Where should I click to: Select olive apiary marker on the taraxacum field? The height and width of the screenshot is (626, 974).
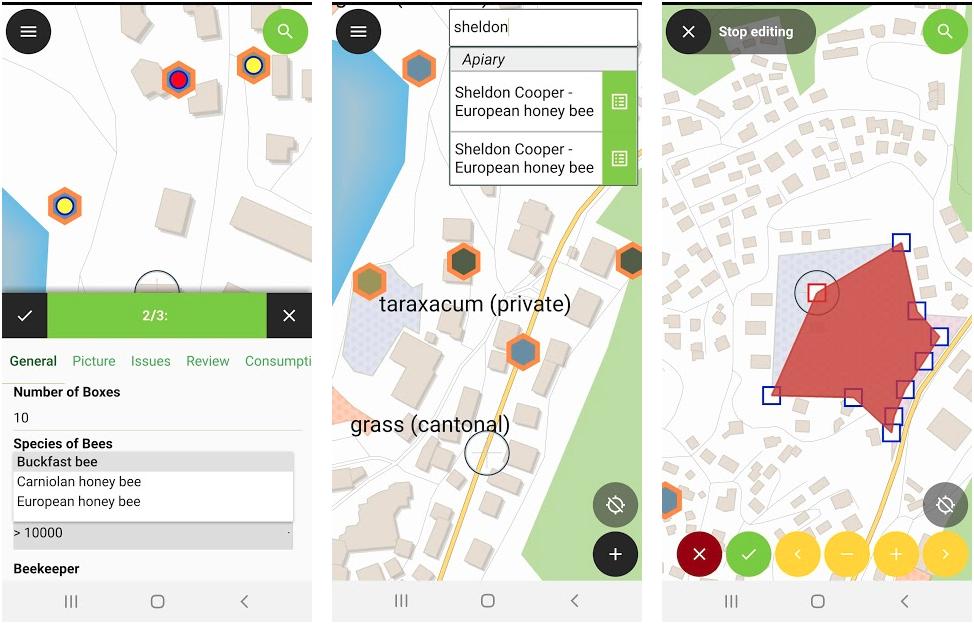tap(370, 281)
